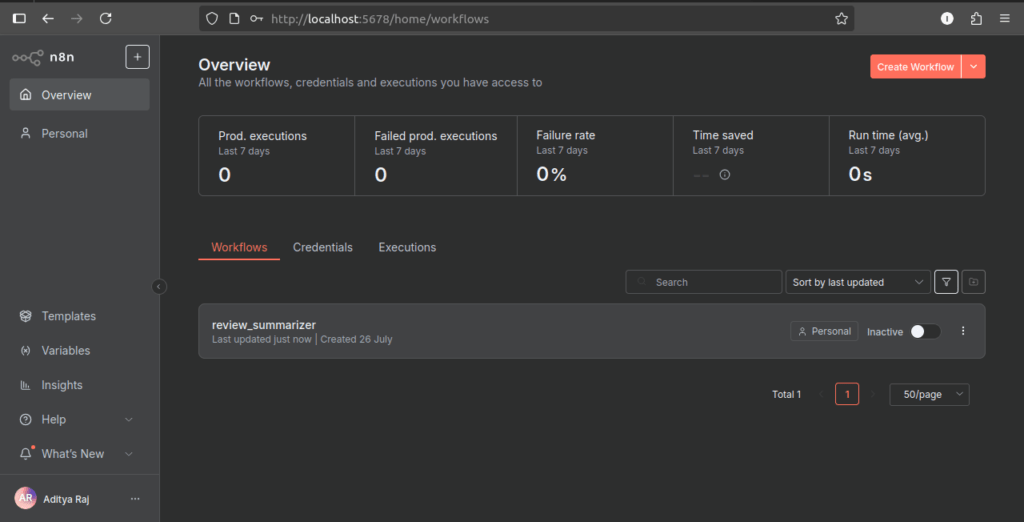Collapse the sidebar with the arrow handle
This screenshot has width=1024, height=522.
[158, 287]
